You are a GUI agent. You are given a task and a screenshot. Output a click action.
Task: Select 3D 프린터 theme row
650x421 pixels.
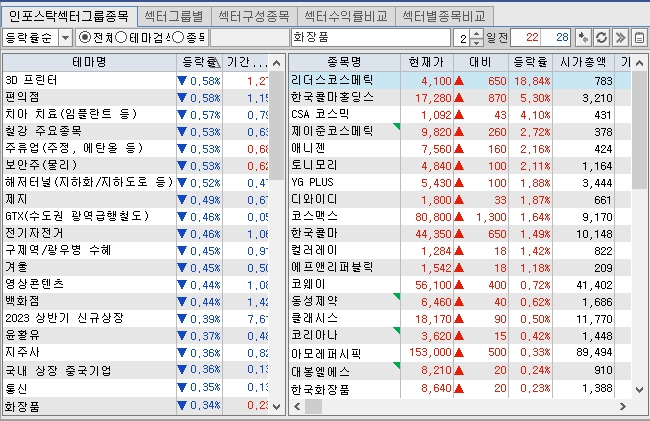click(136, 80)
